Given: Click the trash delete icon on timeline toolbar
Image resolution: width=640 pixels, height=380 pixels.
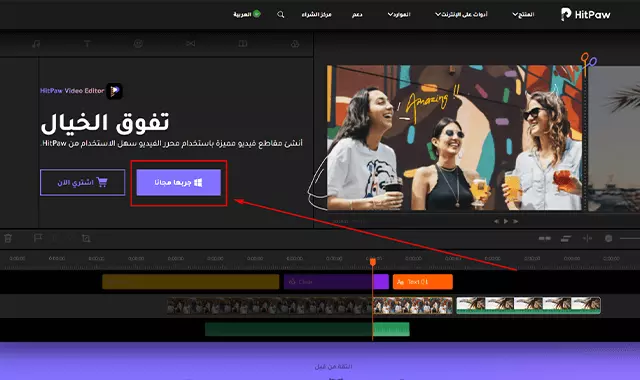Looking at the screenshot, I should pyautogui.click(x=8, y=238).
